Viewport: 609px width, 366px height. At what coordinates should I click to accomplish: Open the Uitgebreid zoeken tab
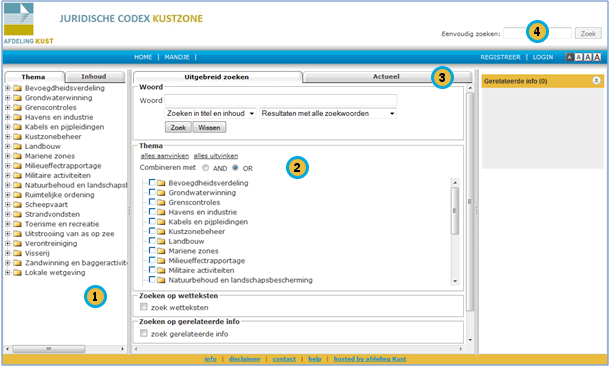coord(217,77)
